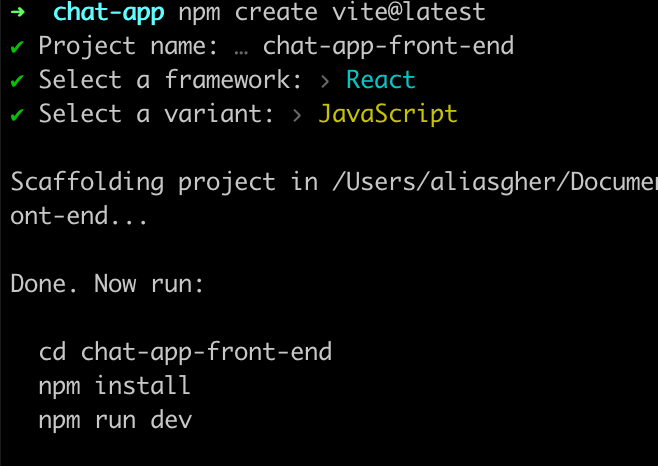Click the checkmark beside Select a variant
This screenshot has height=466, width=658.
(x=17, y=115)
